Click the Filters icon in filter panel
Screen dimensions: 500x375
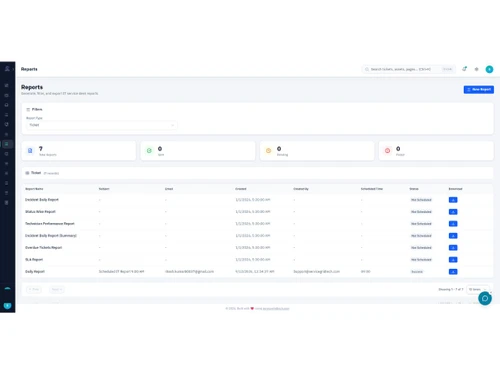(x=28, y=109)
